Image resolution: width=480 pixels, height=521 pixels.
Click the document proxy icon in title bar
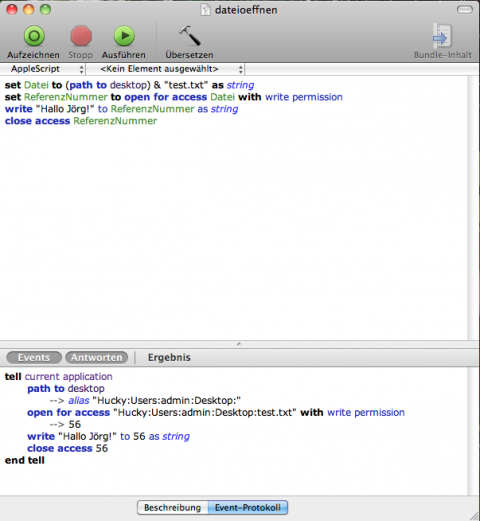206,10
